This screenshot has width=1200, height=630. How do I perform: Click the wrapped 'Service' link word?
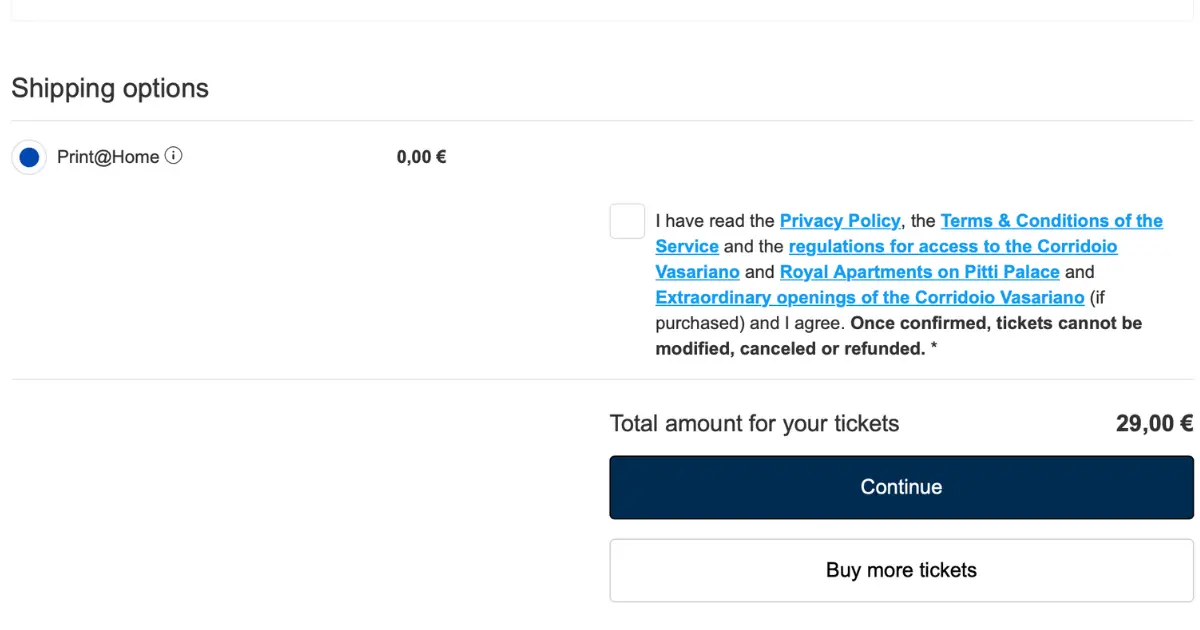point(687,246)
